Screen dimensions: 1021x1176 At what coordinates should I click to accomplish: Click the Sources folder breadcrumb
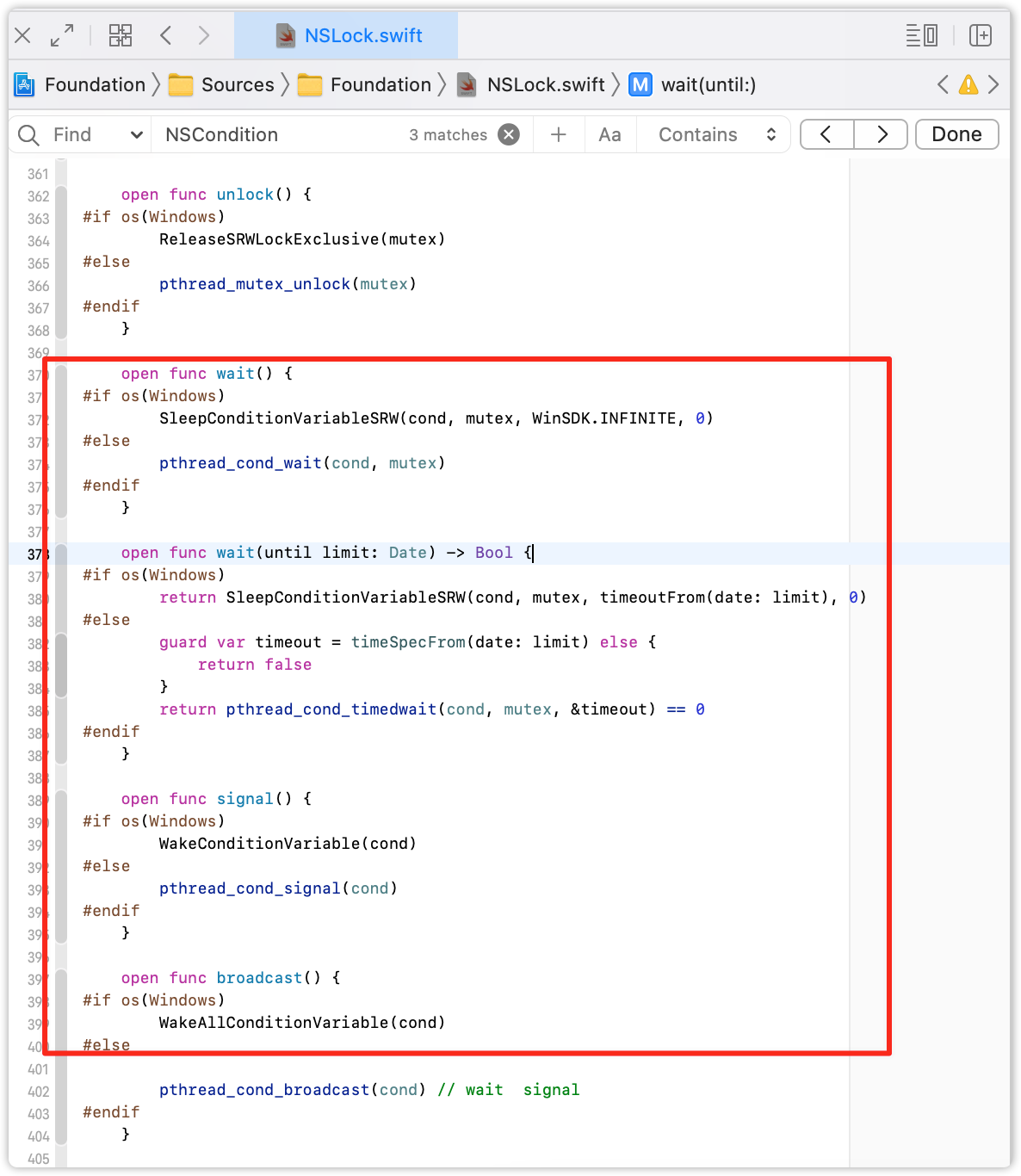point(238,84)
